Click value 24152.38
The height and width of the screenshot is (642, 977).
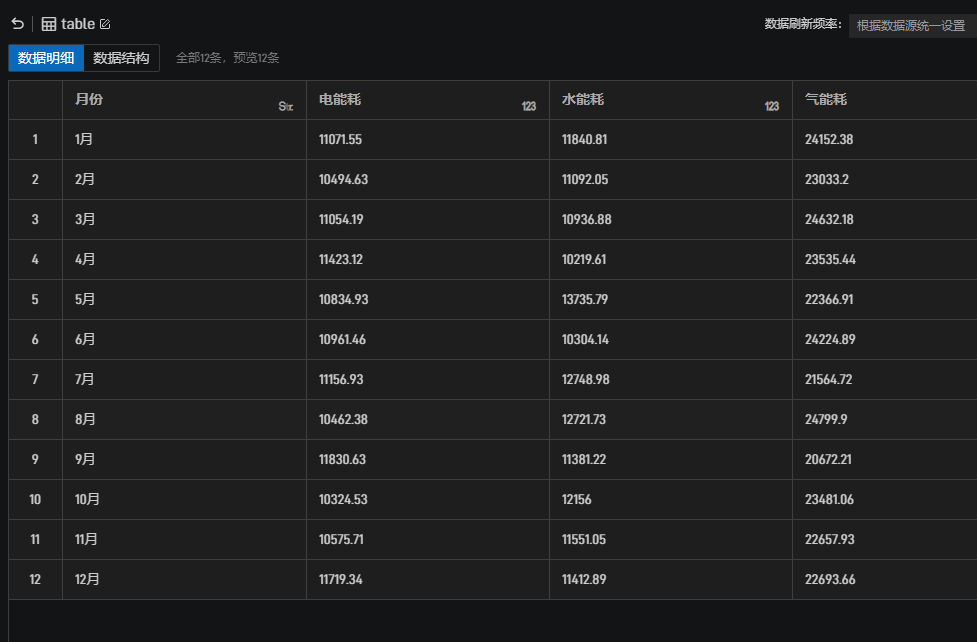829,140
